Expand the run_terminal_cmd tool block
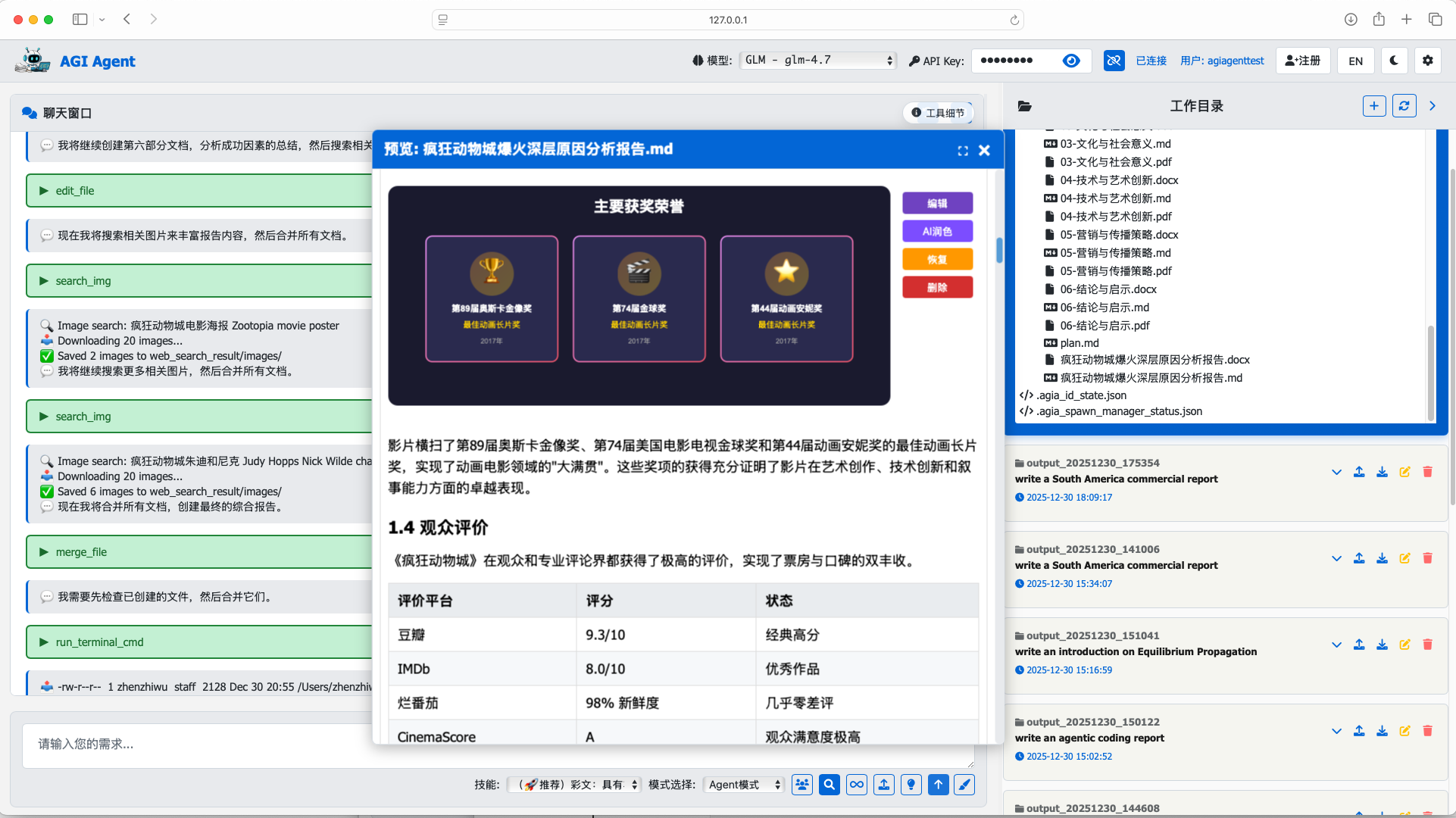The image size is (1456, 818). (x=200, y=642)
